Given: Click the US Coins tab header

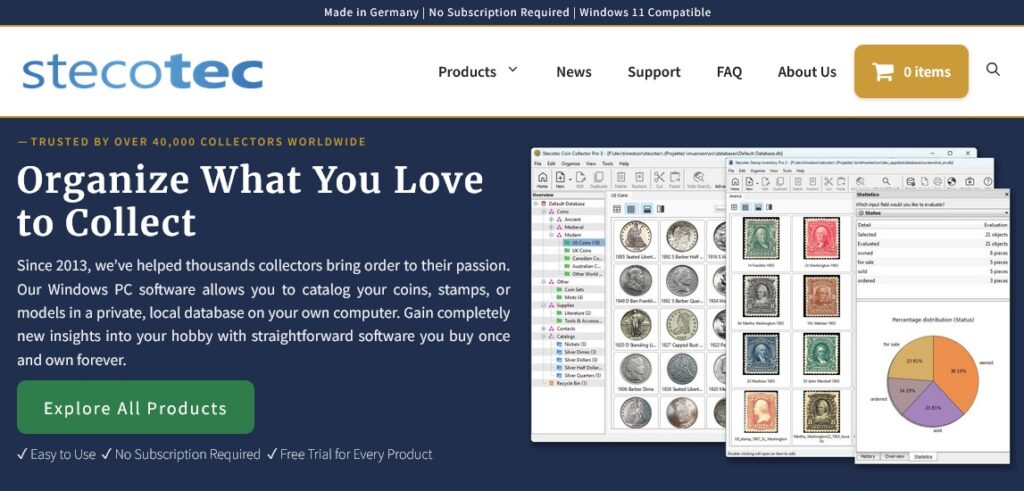Looking at the screenshot, I should tap(619, 196).
